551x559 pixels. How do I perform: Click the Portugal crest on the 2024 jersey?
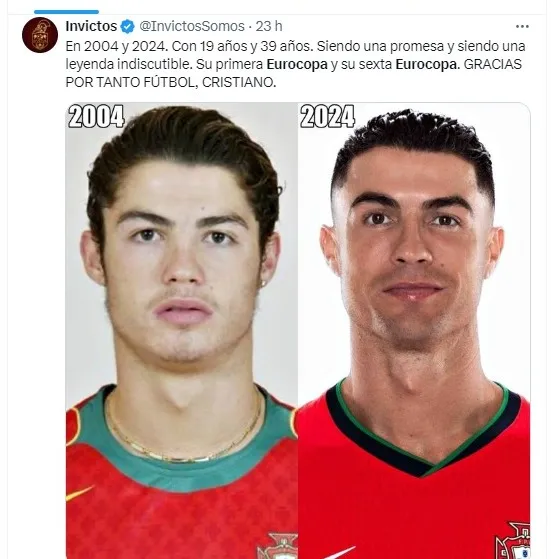click(513, 541)
